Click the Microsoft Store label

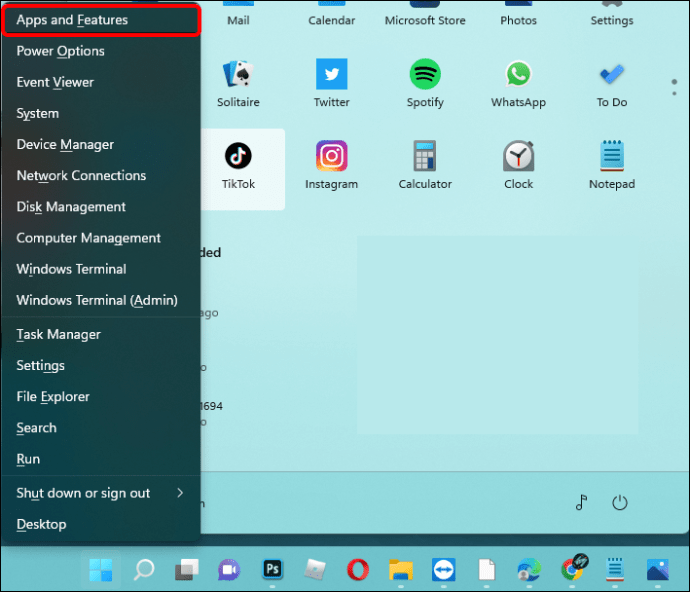pyautogui.click(x=425, y=20)
